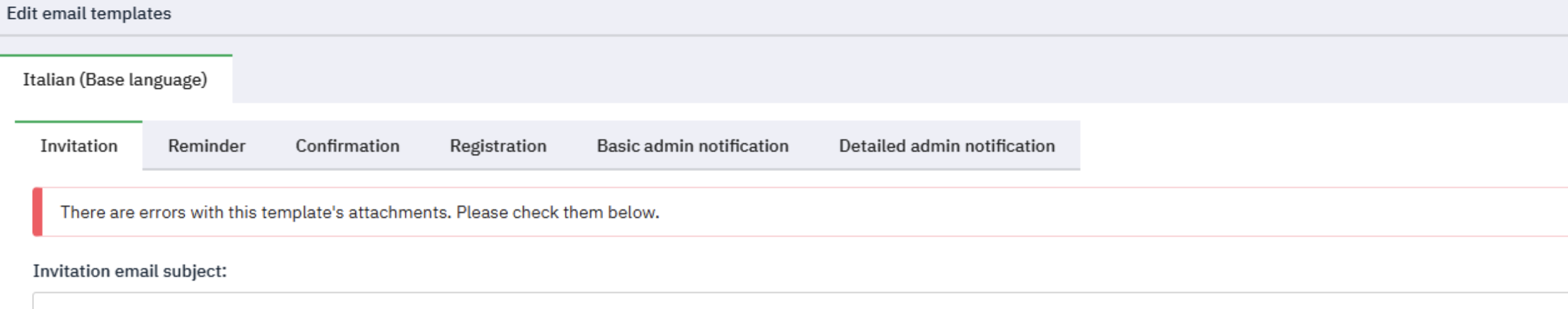The width and height of the screenshot is (1568, 309).
Task: Click the word "Reminder" in the tab strip
Action: pos(206,146)
